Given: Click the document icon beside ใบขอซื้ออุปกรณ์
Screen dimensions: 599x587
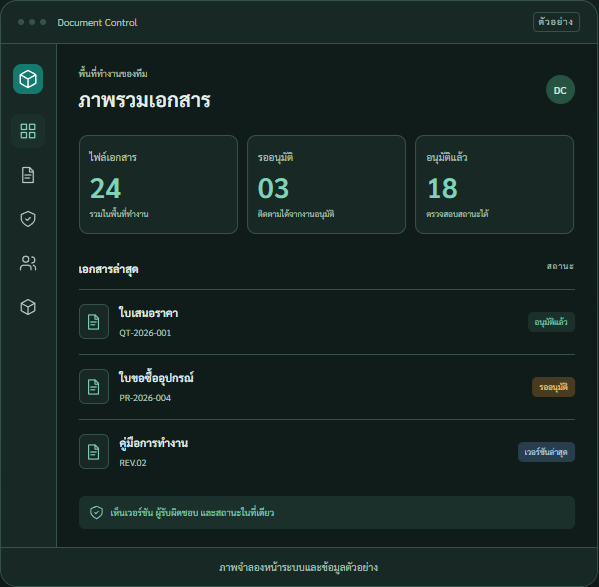Looking at the screenshot, I should (94, 386).
